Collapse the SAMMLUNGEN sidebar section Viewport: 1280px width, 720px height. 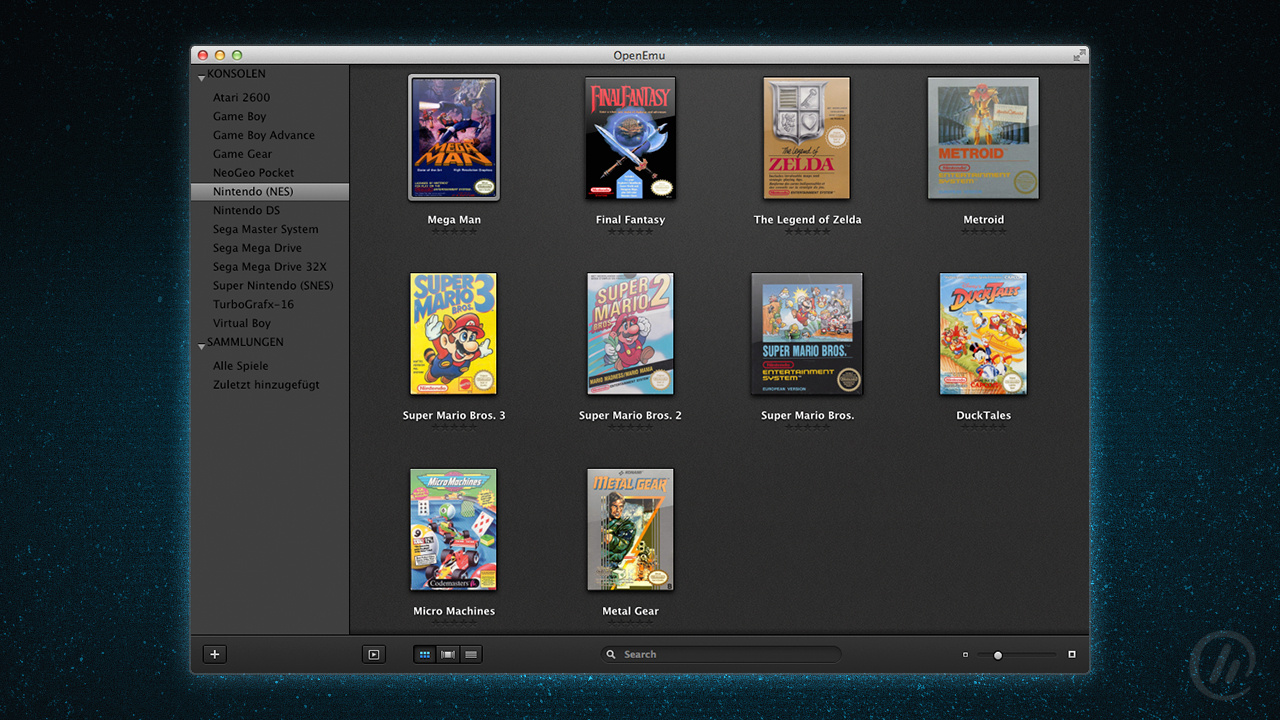202,344
